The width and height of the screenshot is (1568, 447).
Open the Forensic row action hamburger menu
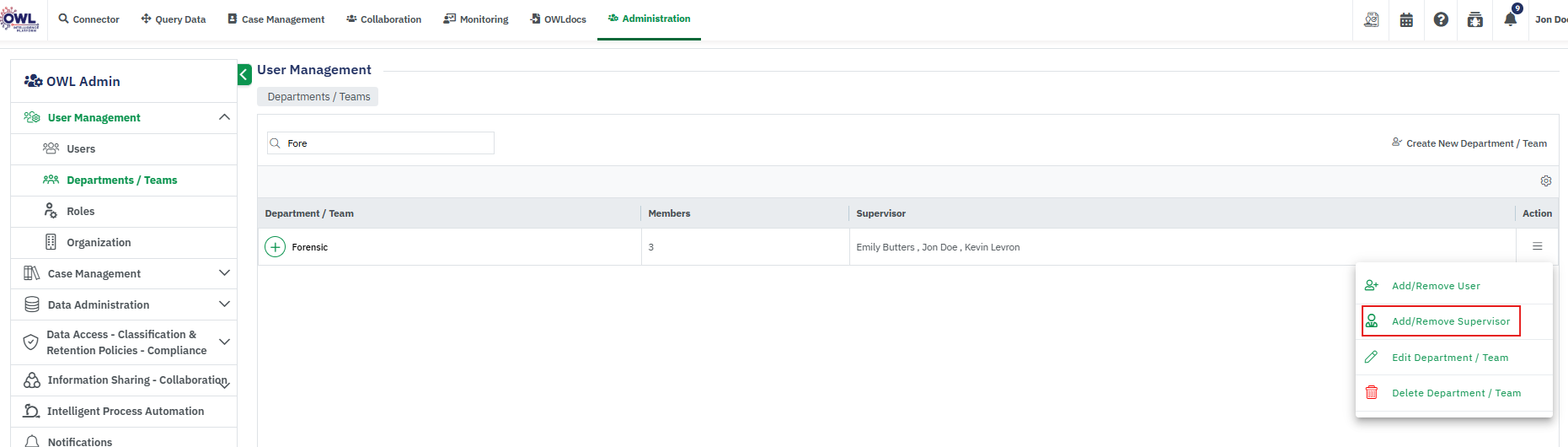coord(1538,246)
